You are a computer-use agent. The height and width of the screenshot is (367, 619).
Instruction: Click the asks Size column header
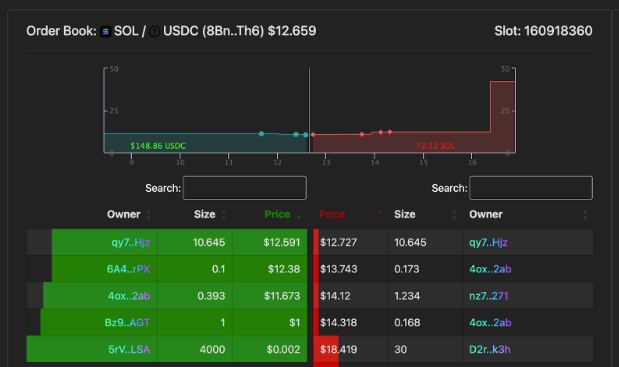[x=405, y=215]
